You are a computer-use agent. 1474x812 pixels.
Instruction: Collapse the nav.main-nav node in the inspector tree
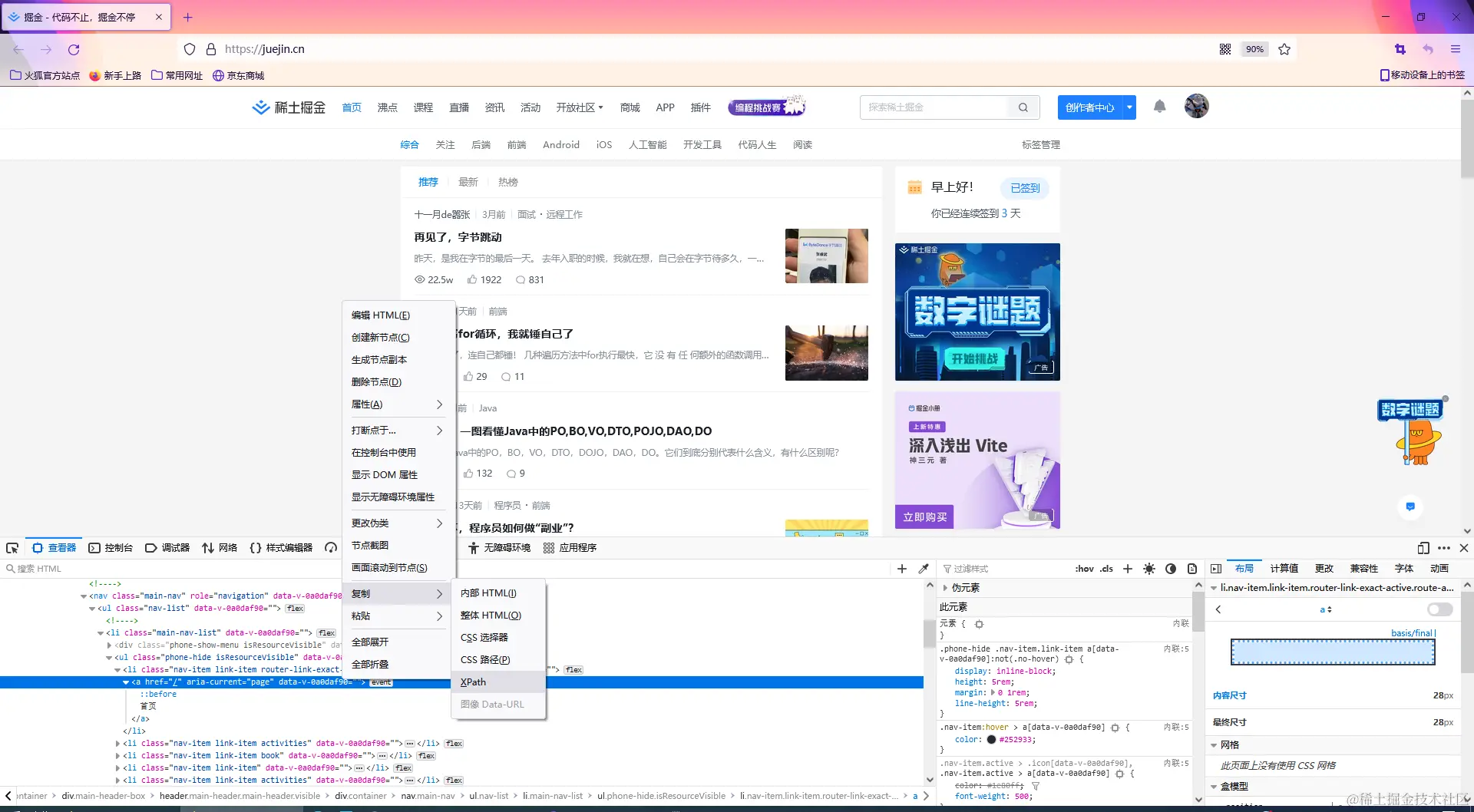click(x=83, y=596)
